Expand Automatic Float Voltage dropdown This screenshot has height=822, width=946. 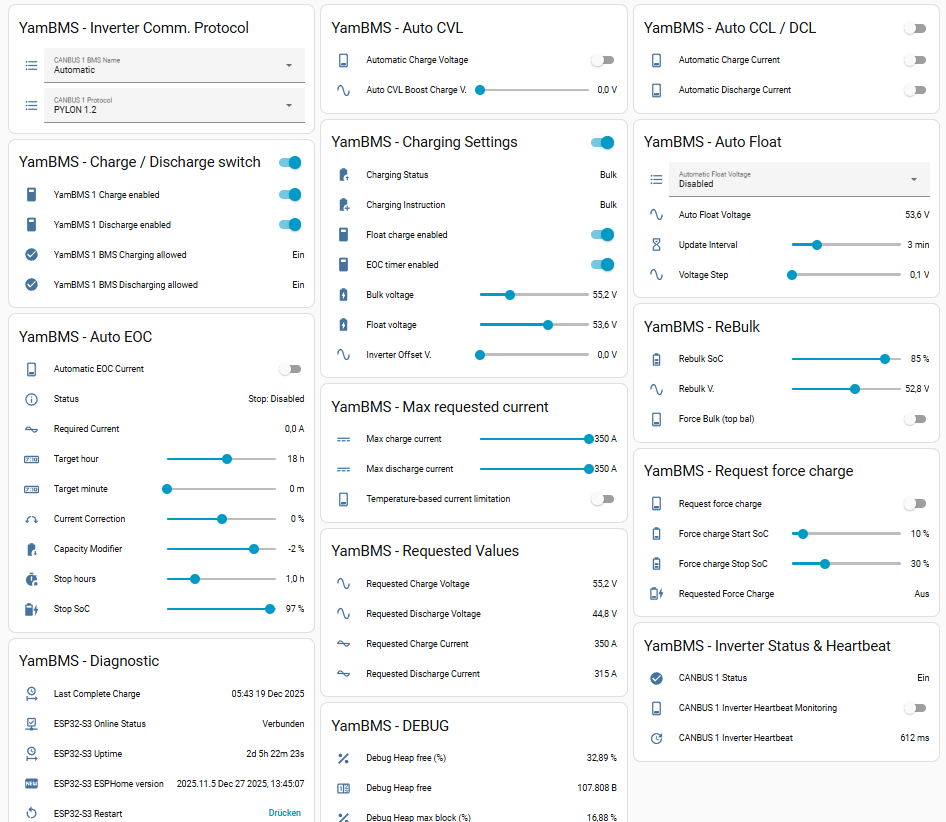click(799, 180)
